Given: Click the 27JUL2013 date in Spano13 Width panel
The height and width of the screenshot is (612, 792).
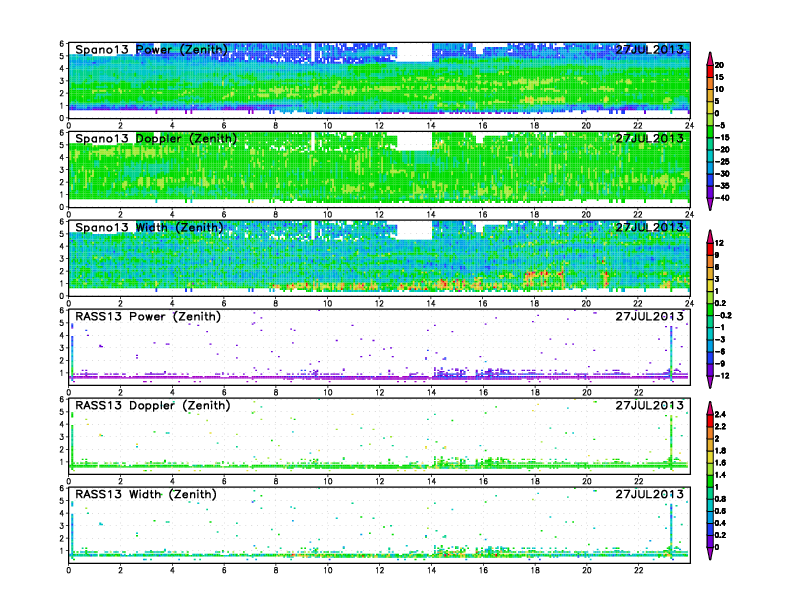Looking at the screenshot, I should (x=649, y=227).
